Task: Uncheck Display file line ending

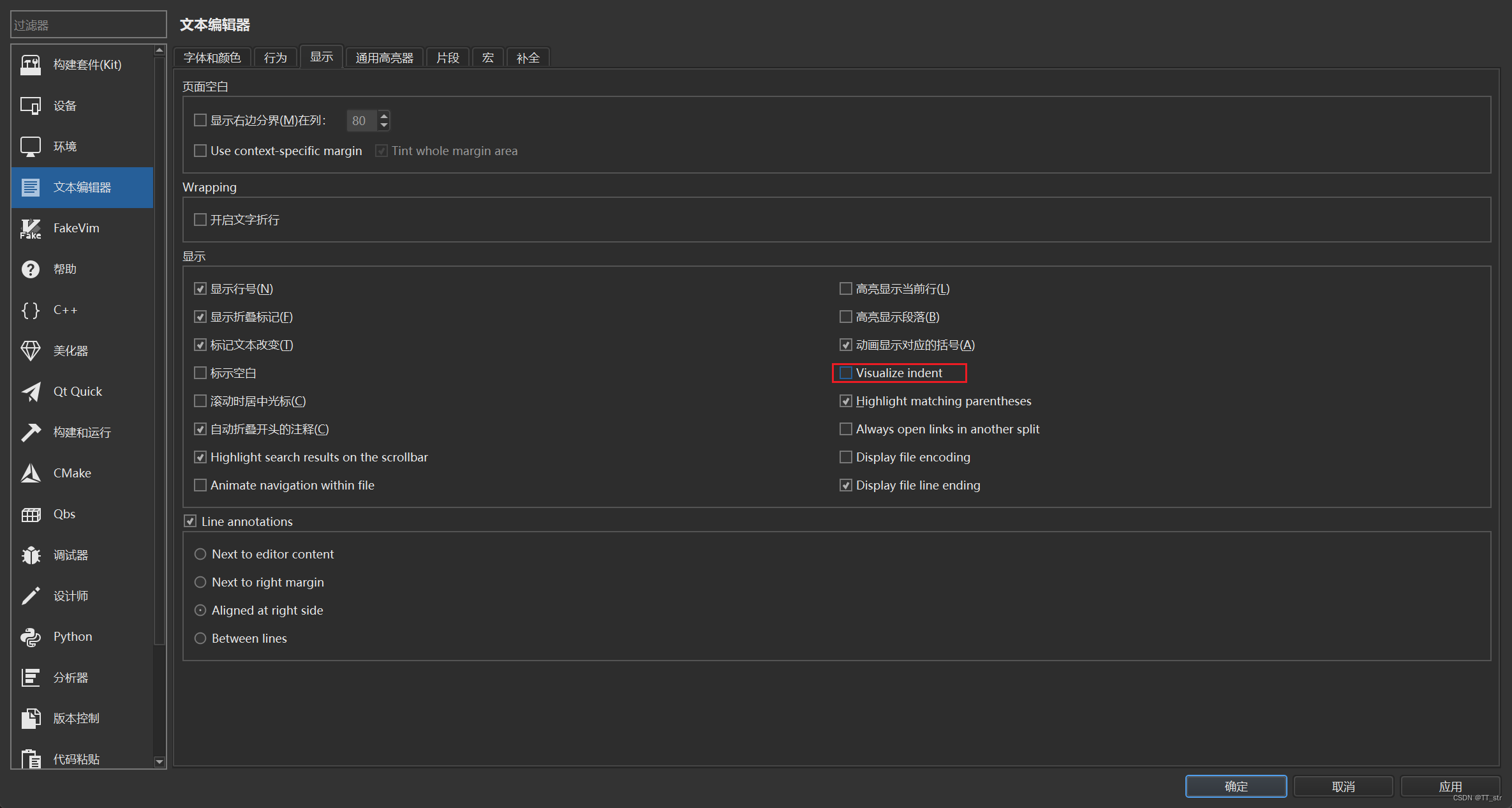Action: point(846,485)
